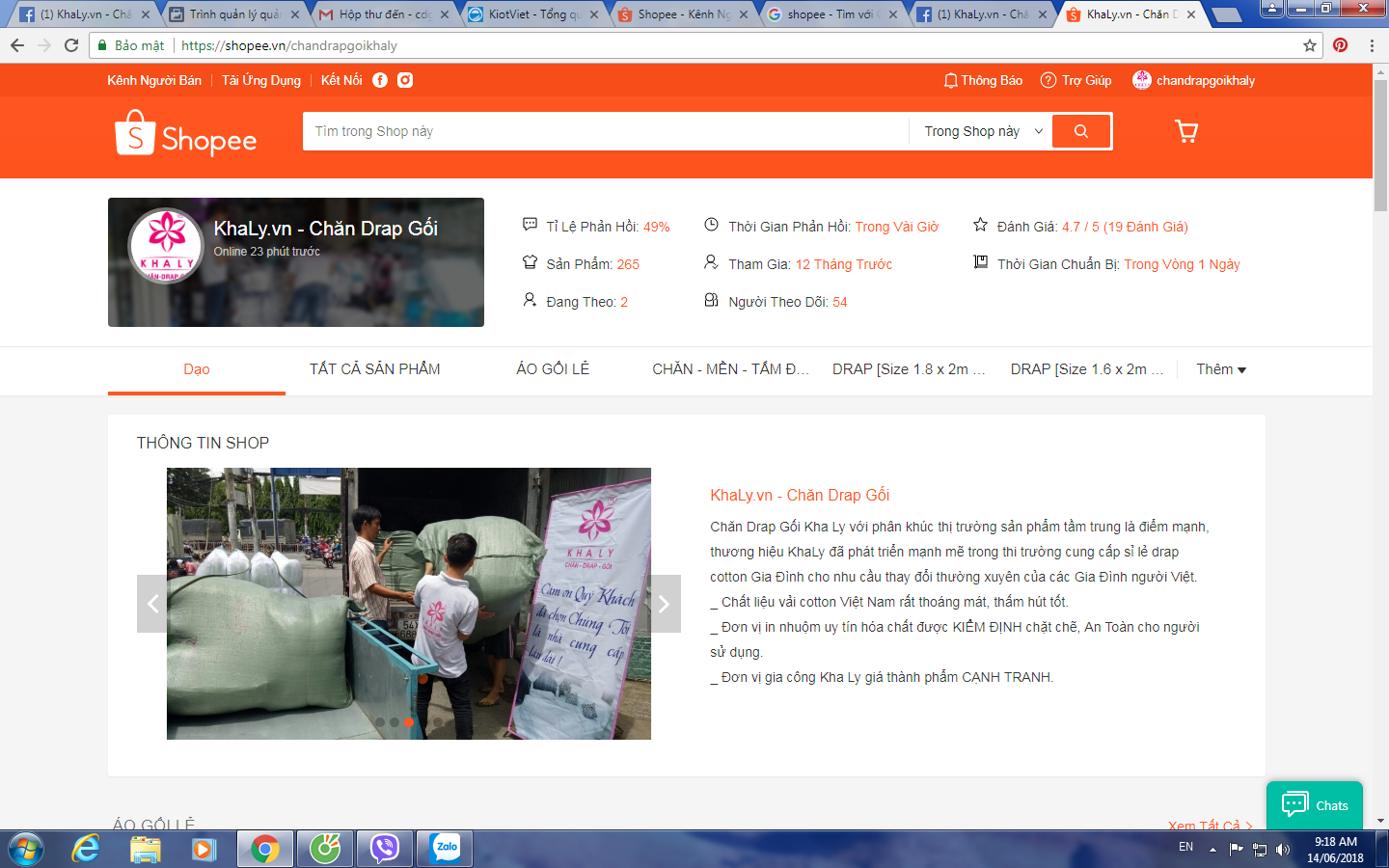Open the Trợ Giúp help link
The image size is (1389, 868).
[x=1076, y=80]
